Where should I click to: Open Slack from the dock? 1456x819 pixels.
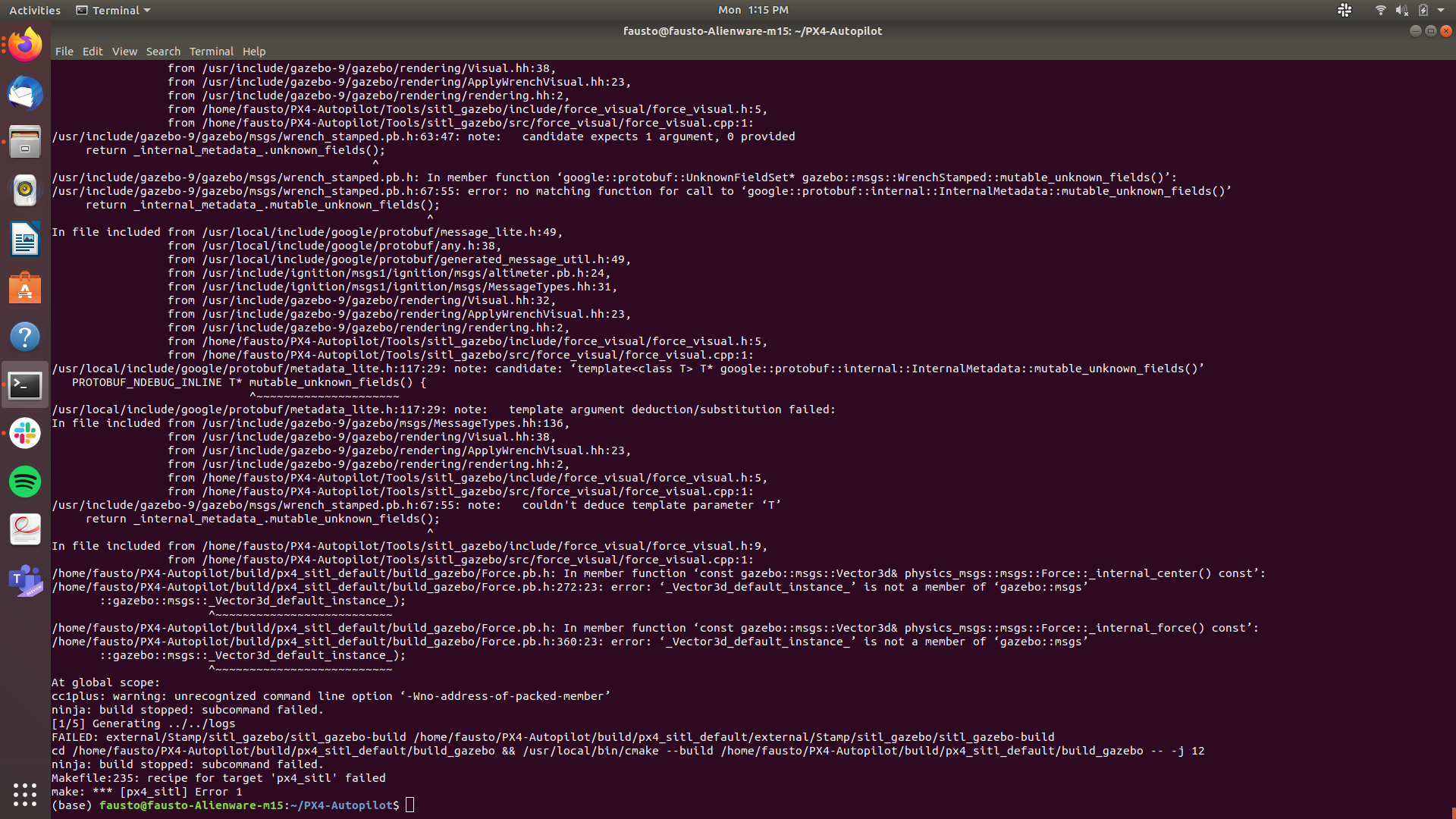coord(25,434)
